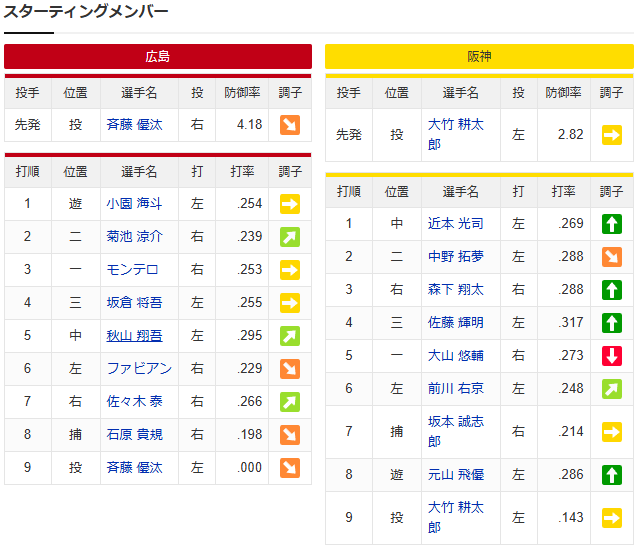Click light-green up-right arrow for 前川 右京
This screenshot has width=637, height=549.
tap(612, 389)
